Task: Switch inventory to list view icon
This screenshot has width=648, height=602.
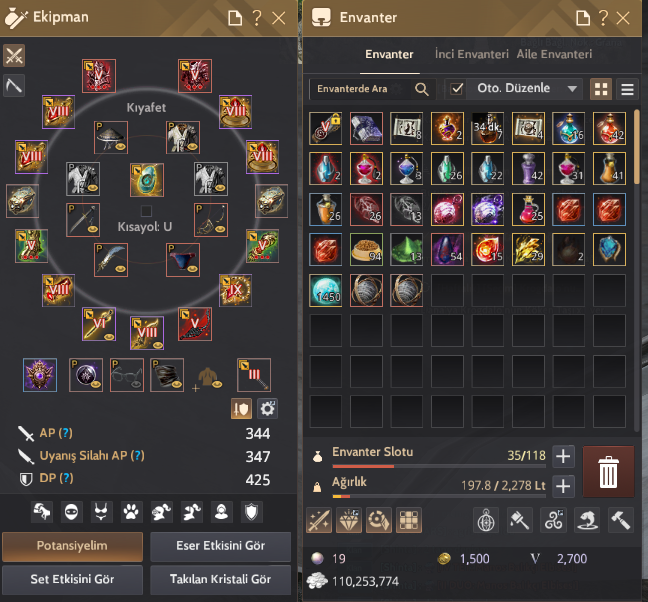Action: 627,89
